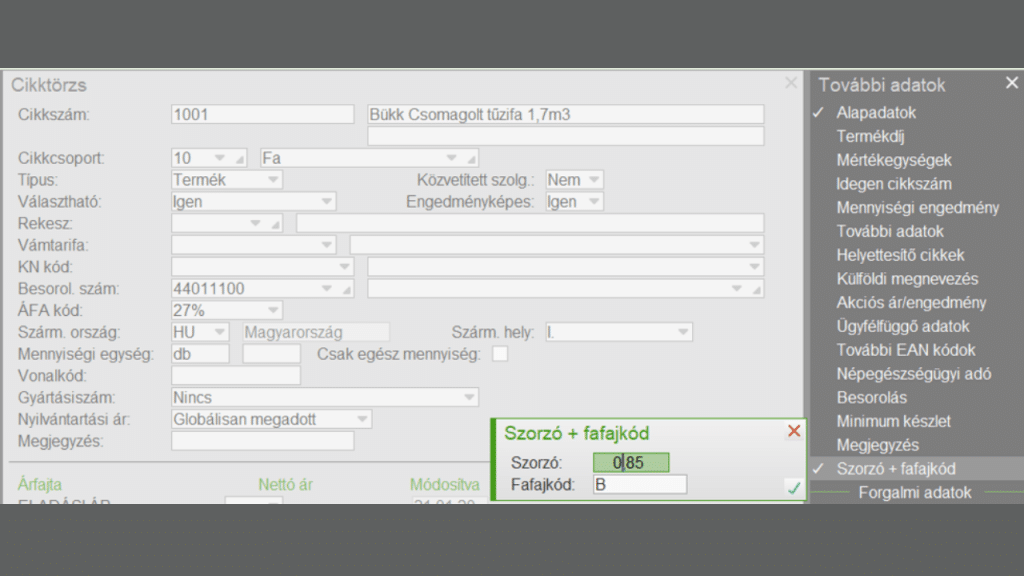This screenshot has height=576, width=1024.
Task: Click the Fafajkód input field
Action: pos(640,485)
